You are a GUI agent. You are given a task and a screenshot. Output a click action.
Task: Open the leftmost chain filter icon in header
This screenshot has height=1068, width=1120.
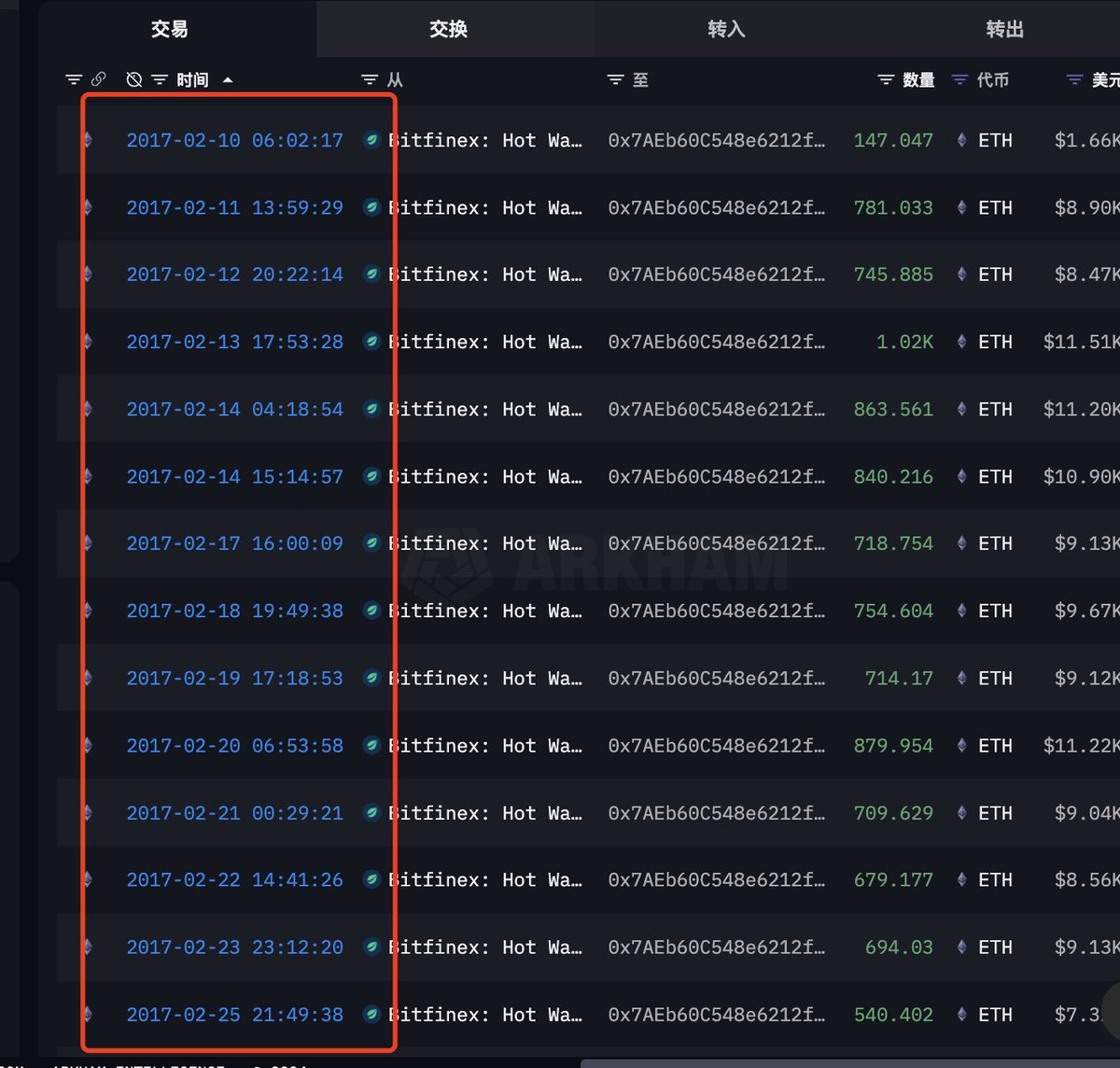point(74,80)
